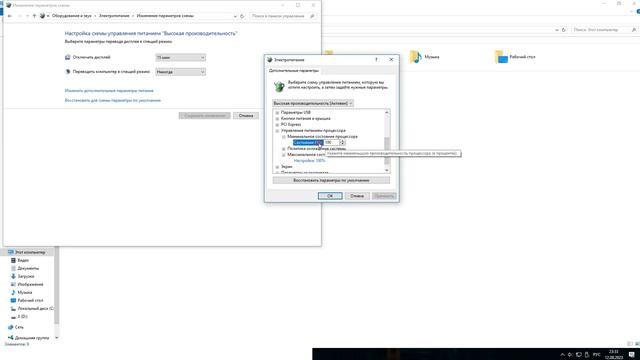Select the Дополнительные параметры tab
The width and height of the screenshot is (640, 360).
[293, 71]
